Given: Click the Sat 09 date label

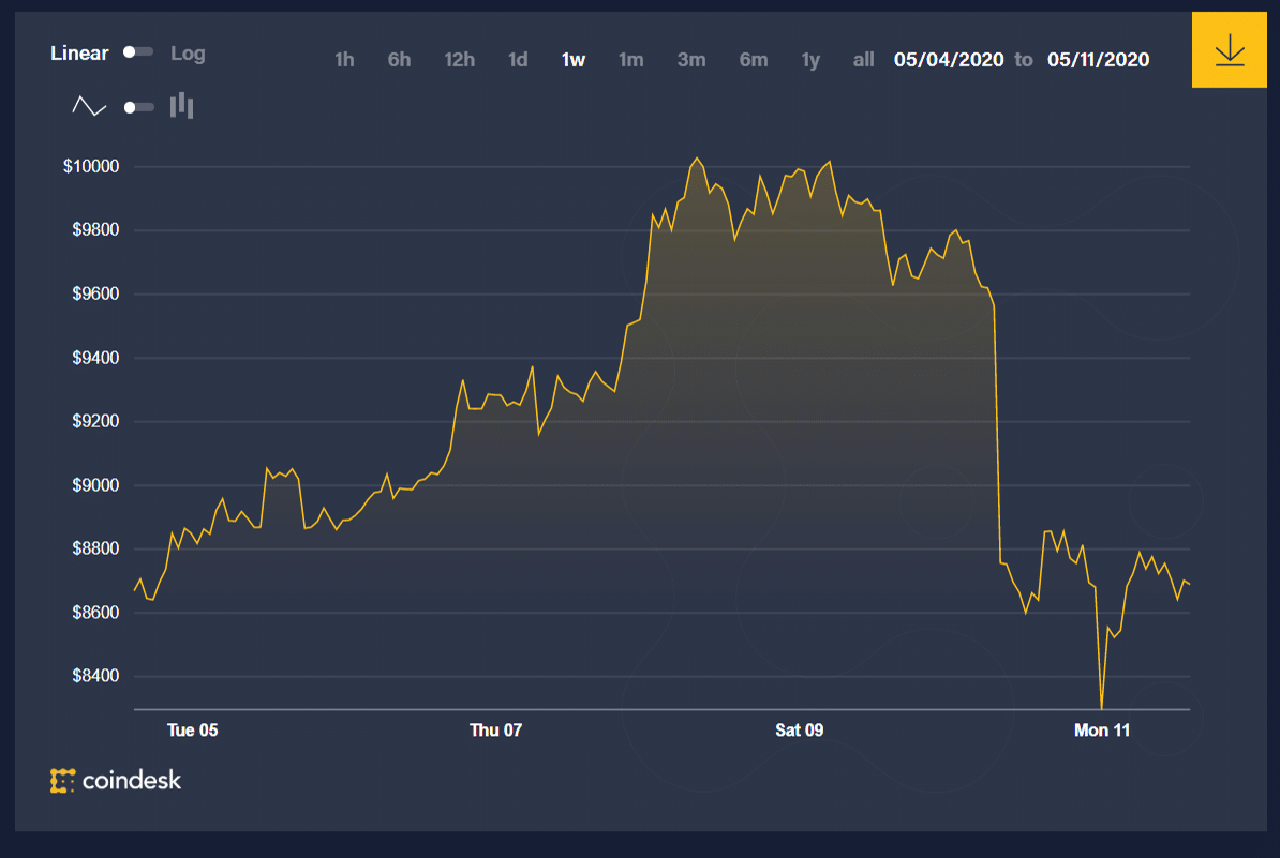Looking at the screenshot, I should click(x=799, y=730).
